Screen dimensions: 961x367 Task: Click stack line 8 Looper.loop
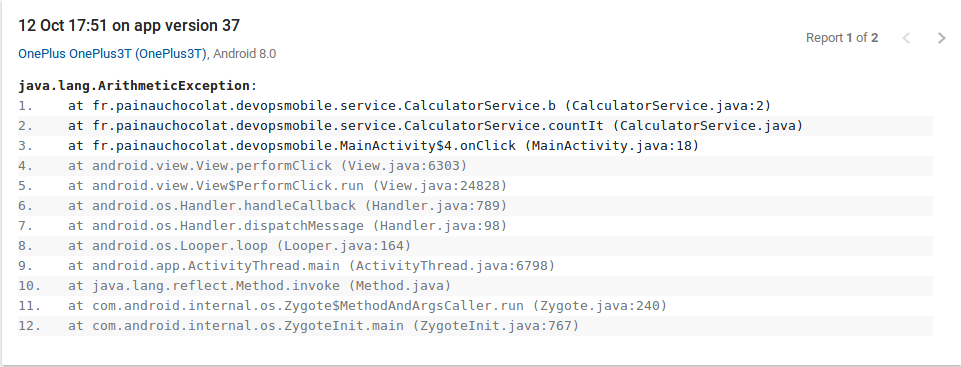476,246
